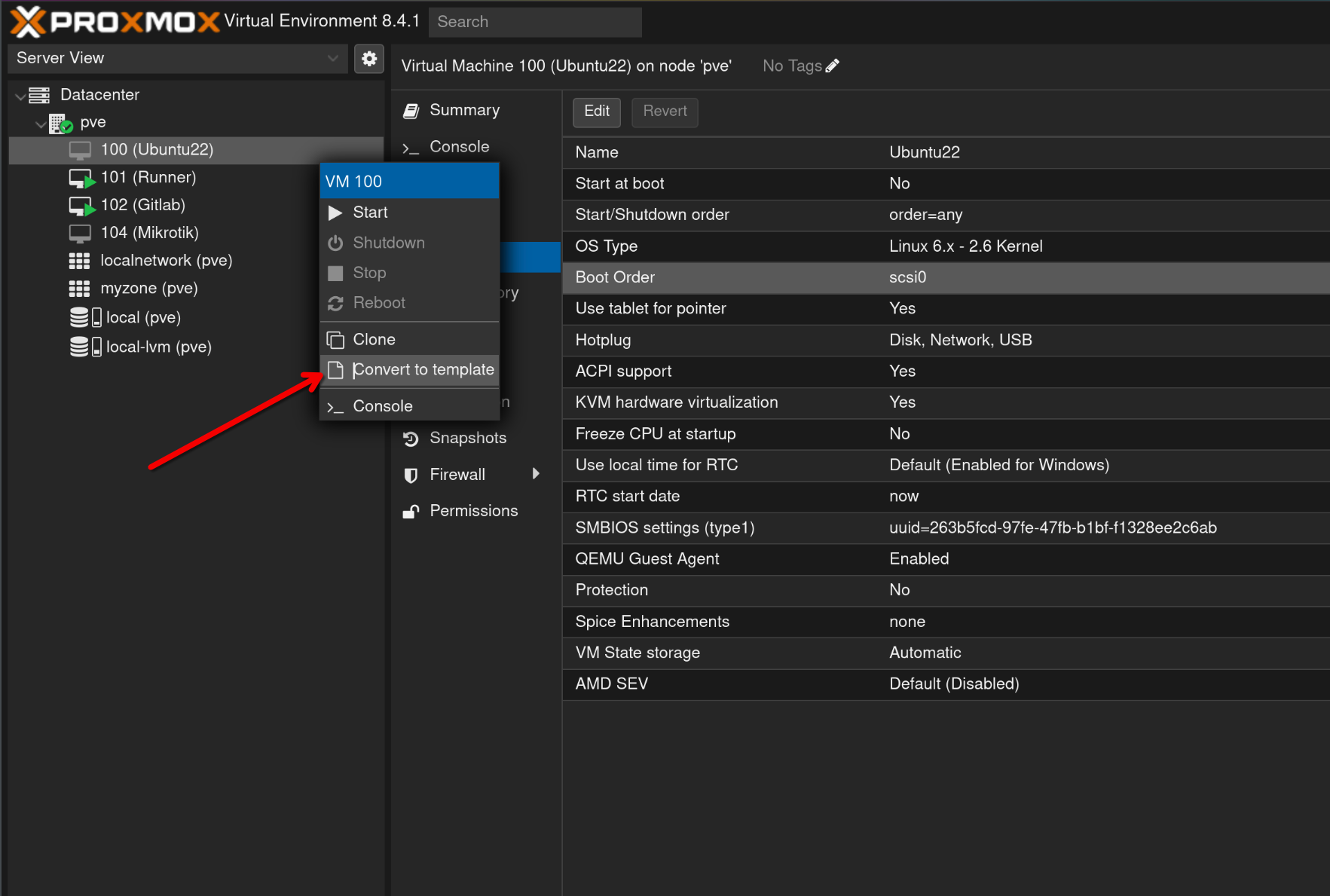Screen dimensions: 1330x896
Task: Select the Hotplug row
Action: coord(946,340)
